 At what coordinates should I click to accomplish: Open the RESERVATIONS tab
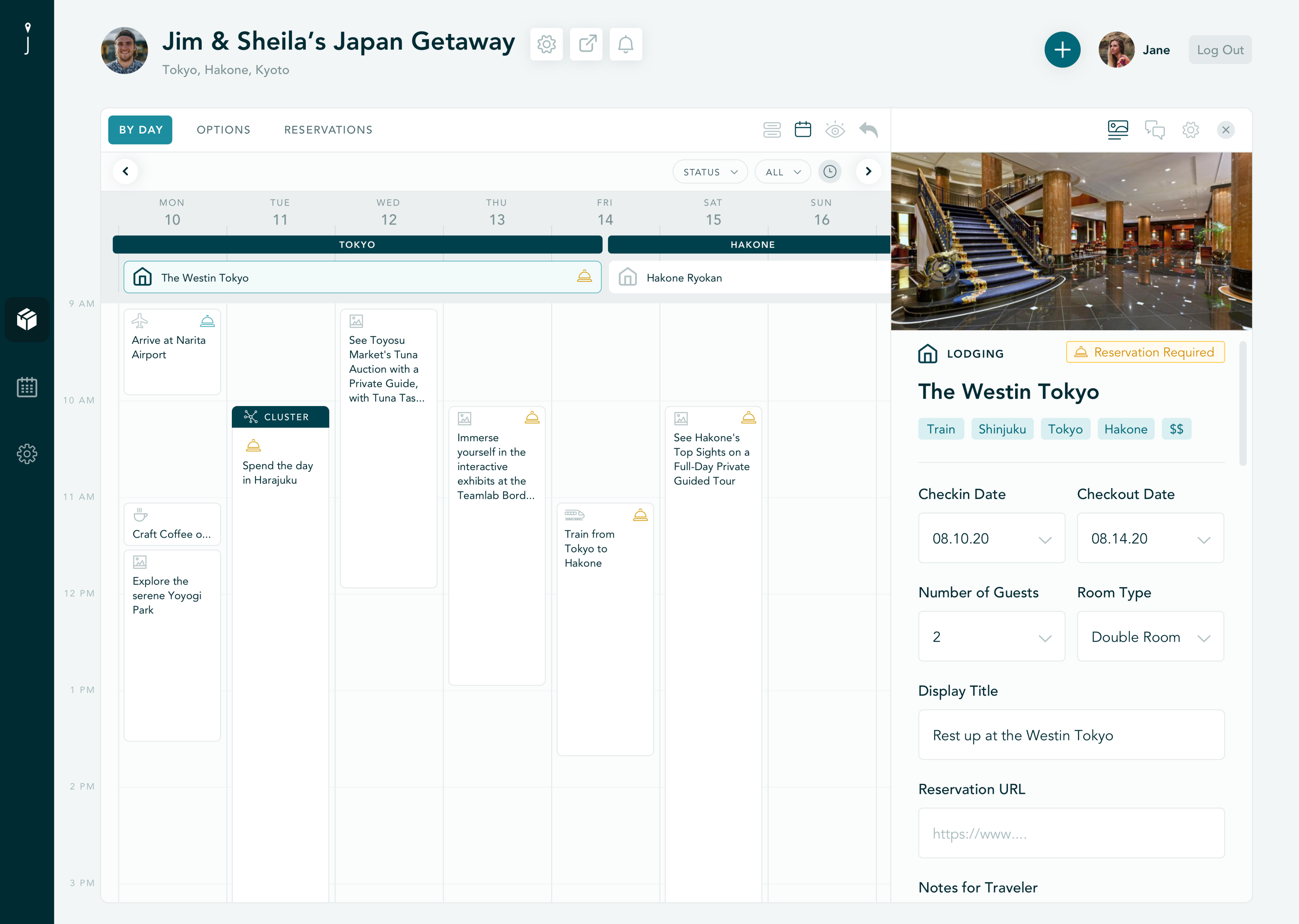tap(328, 130)
